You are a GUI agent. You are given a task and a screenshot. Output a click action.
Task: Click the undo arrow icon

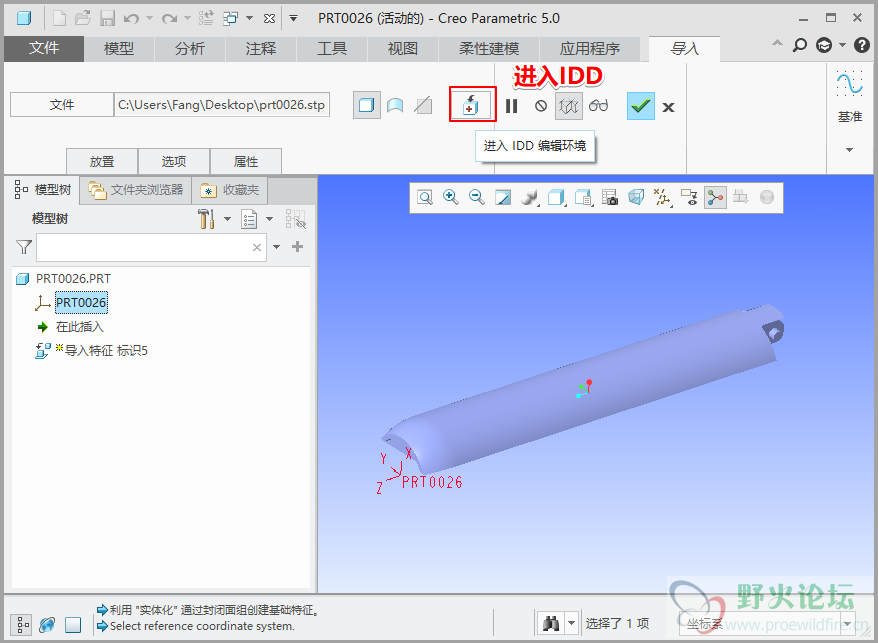pos(131,18)
